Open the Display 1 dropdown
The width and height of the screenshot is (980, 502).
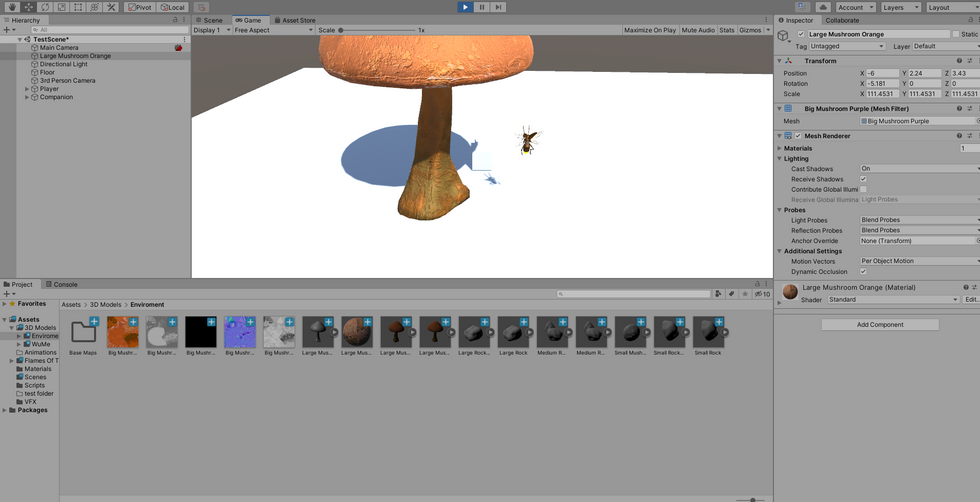(x=212, y=30)
